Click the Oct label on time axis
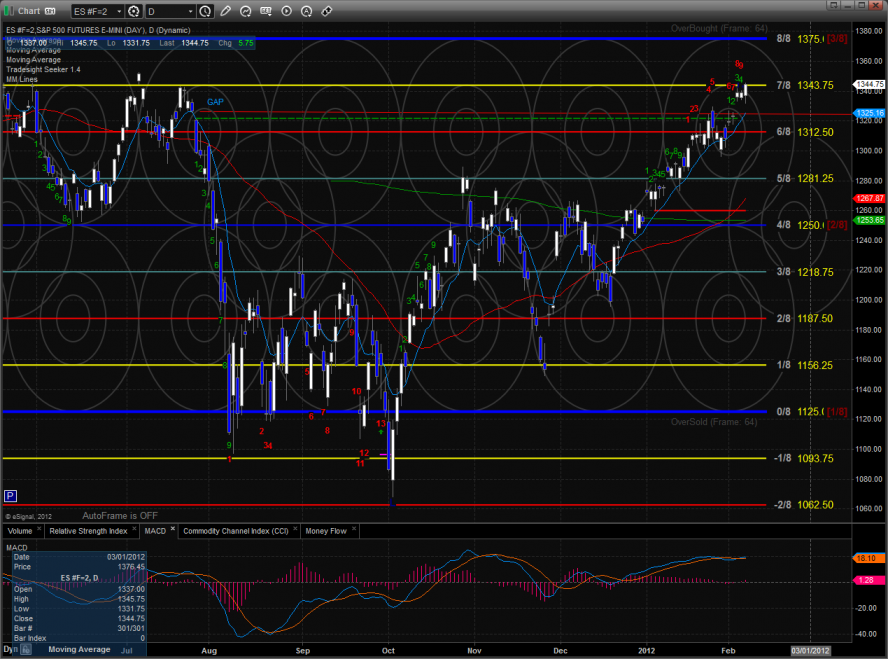Image resolution: width=888 pixels, height=659 pixels. pyautogui.click(x=388, y=651)
